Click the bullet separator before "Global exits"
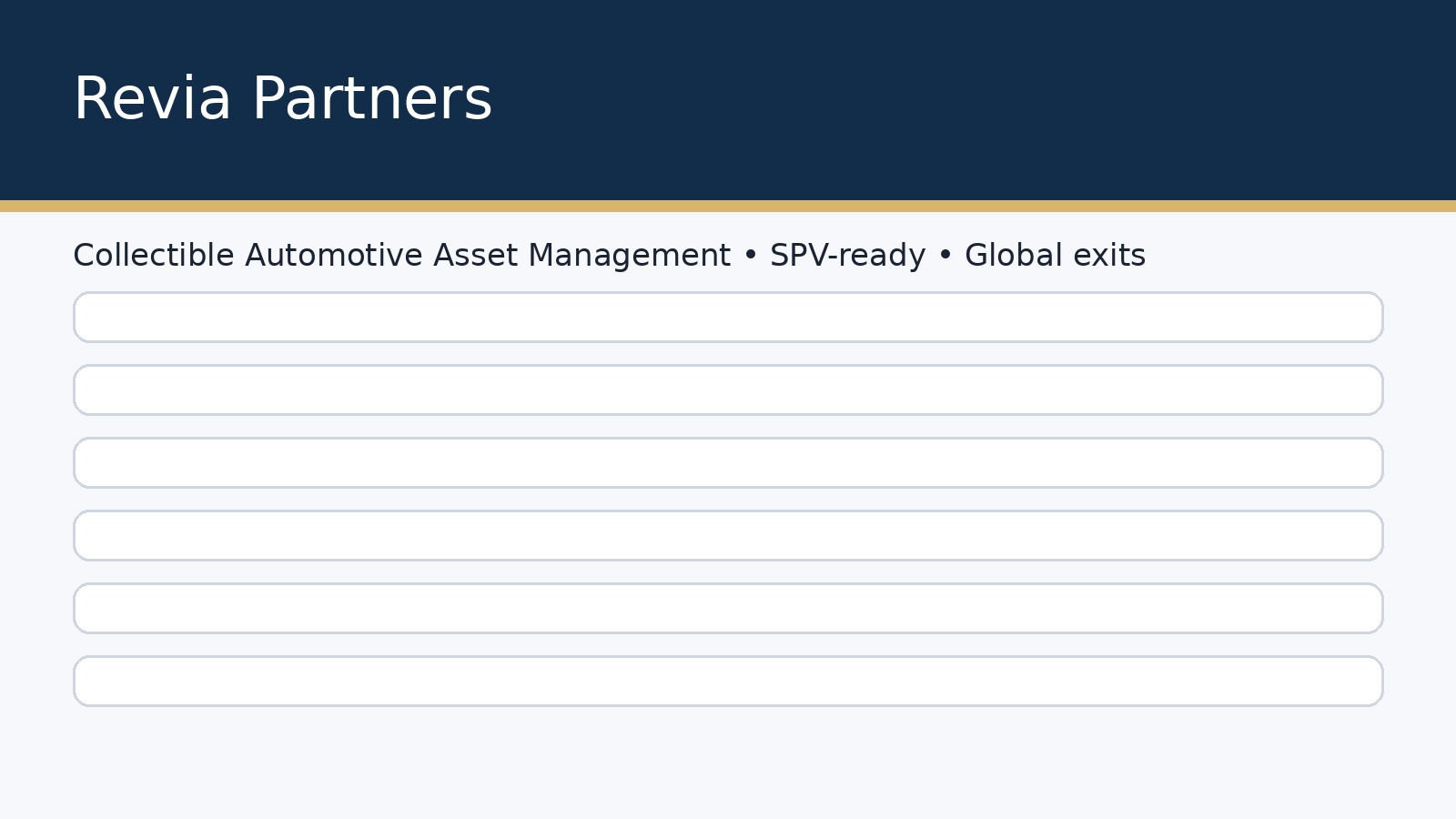 (x=945, y=257)
